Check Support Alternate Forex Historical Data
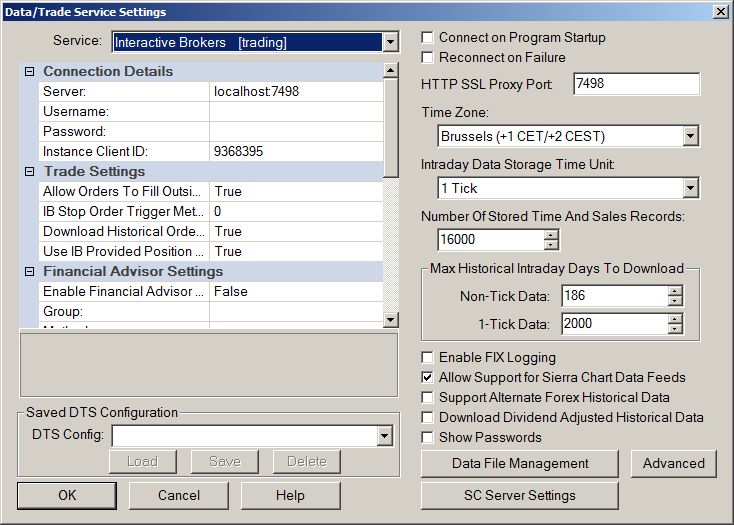 click(x=427, y=397)
